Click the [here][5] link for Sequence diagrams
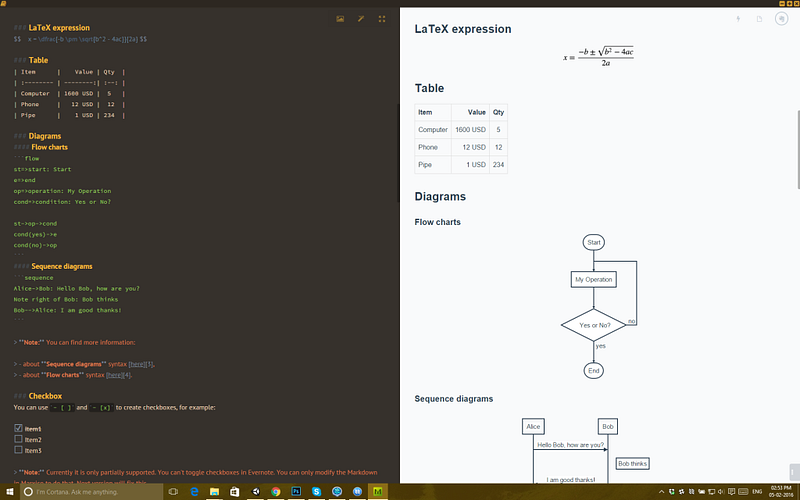Image resolution: width=800 pixels, height=500 pixels. click(141, 364)
